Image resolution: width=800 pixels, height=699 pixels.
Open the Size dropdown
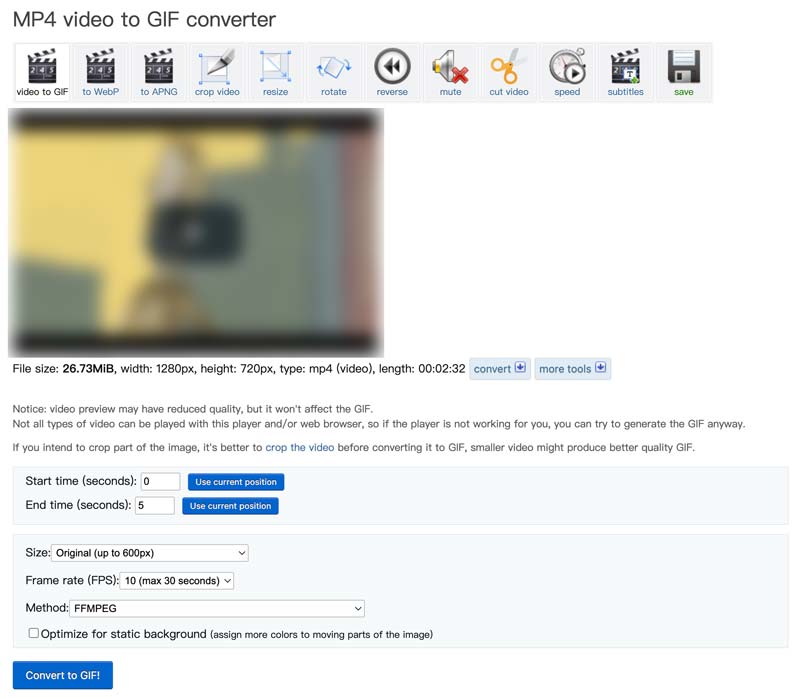tap(150, 553)
